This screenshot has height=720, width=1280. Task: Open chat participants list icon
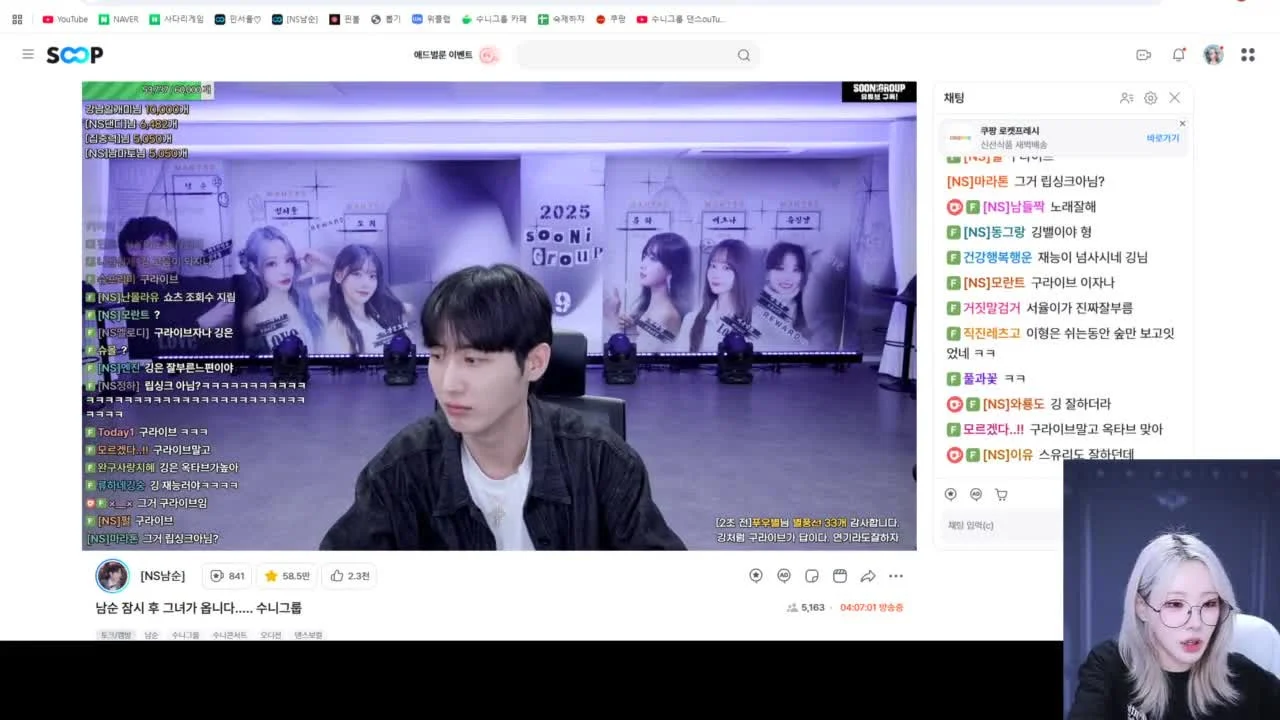click(1127, 98)
